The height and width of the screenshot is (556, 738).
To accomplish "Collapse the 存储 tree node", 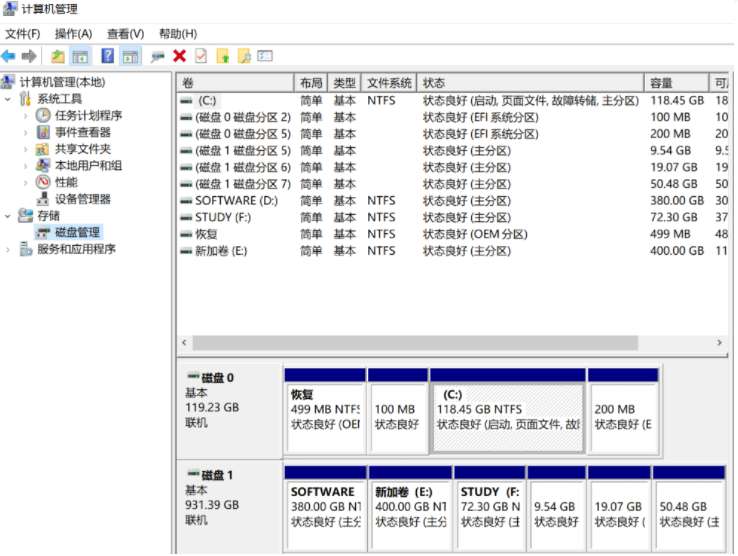I will click(x=9, y=216).
